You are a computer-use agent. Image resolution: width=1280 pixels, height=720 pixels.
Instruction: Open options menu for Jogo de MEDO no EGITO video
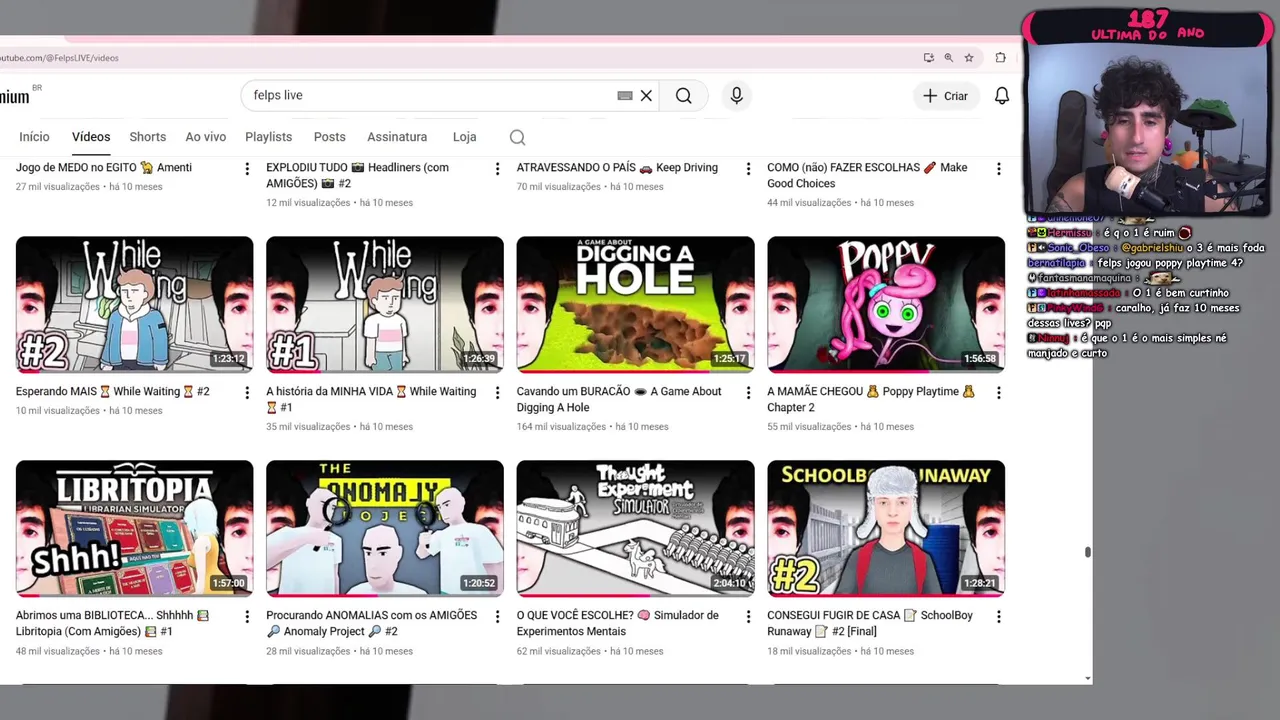point(247,169)
